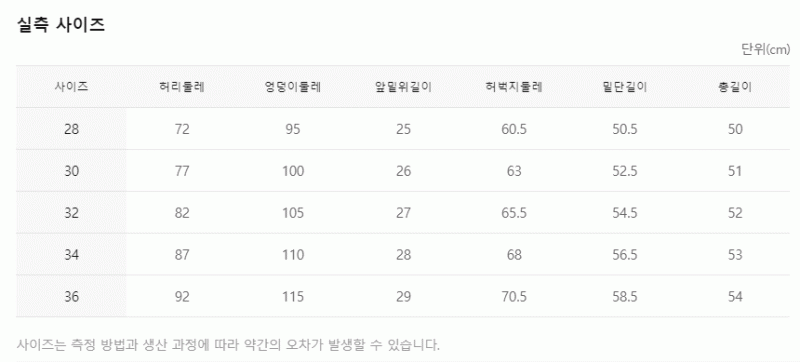800x362 pixels.
Task: Click the 단위(cm) unit label
Action: click(x=765, y=49)
